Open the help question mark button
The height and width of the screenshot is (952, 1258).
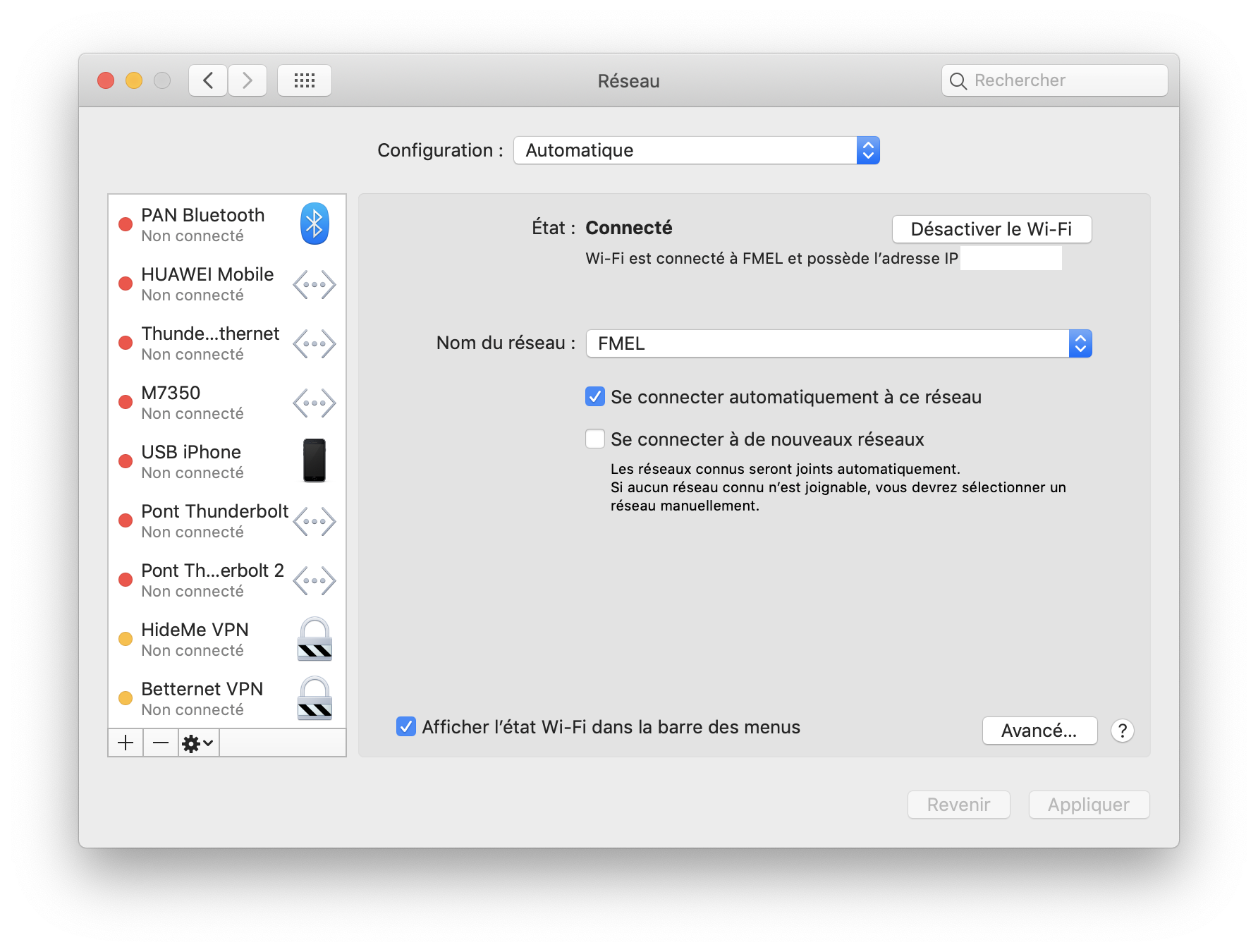point(1122,731)
